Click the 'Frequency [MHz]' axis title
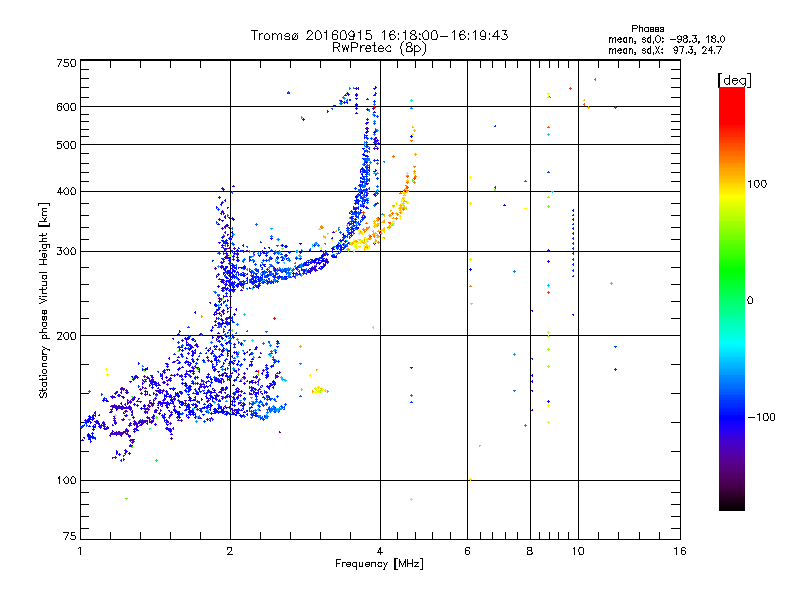 [379, 564]
